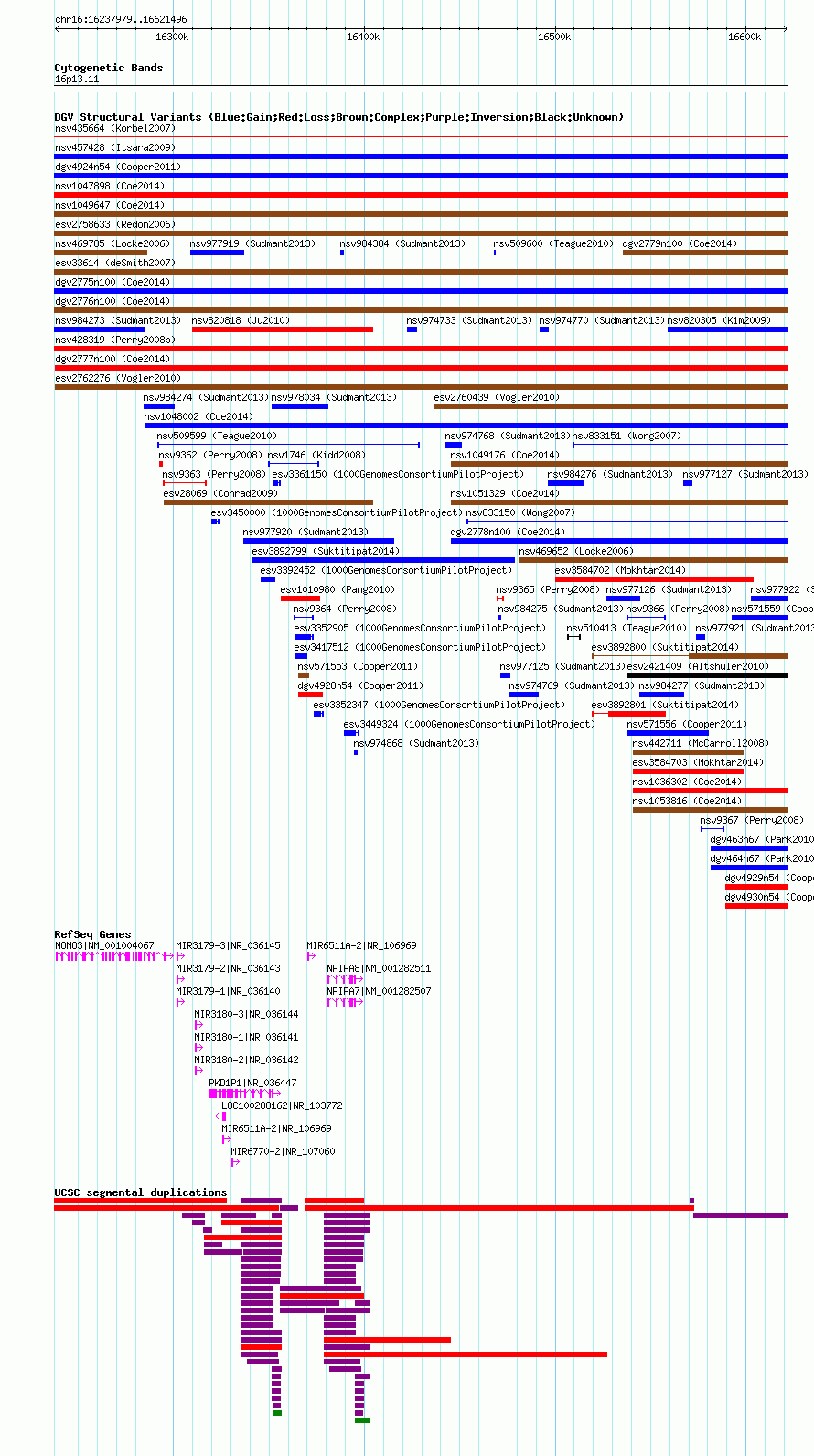This screenshot has width=814, height=1456.
Task: Select the NPIPA8|NM_001282511 gene label
Action: coord(380,968)
